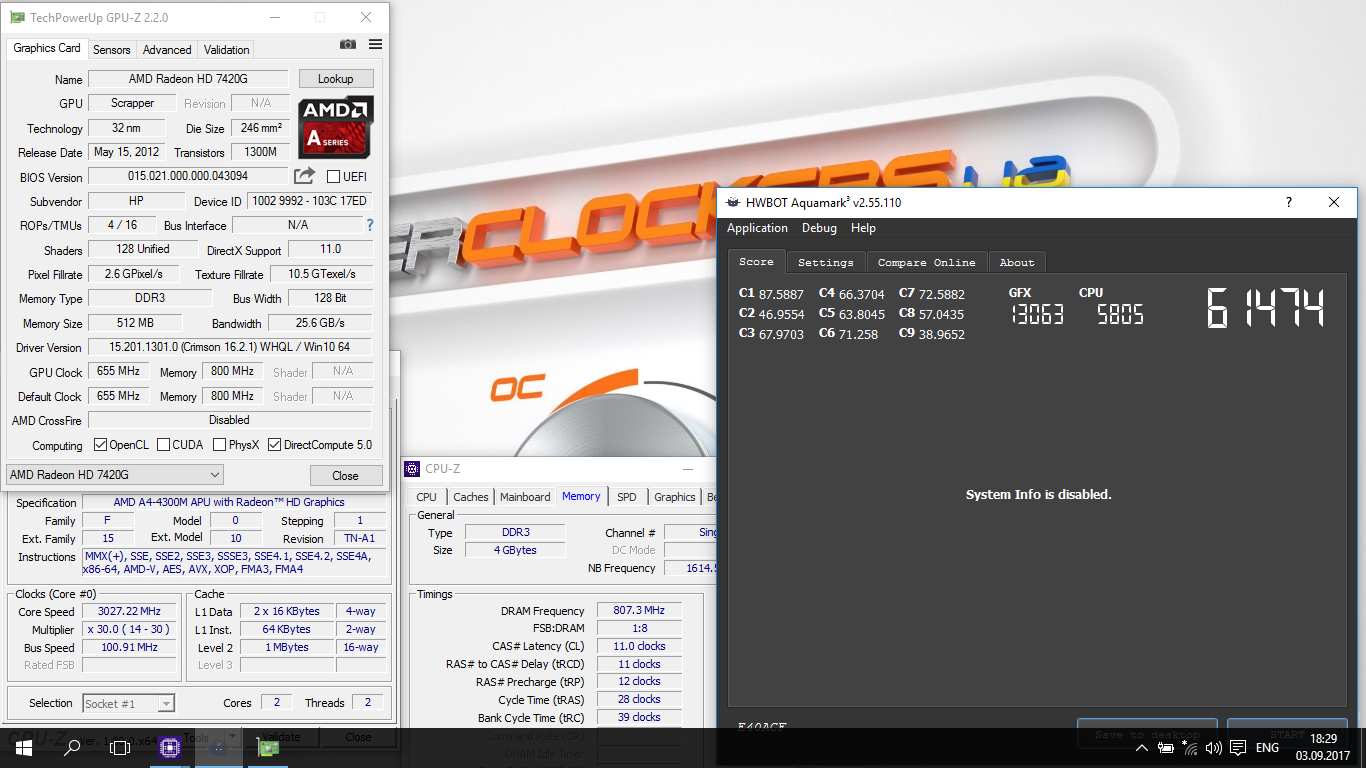The width and height of the screenshot is (1366, 768).
Task: Switch to GPU-Z Advanced tab
Action: [167, 49]
